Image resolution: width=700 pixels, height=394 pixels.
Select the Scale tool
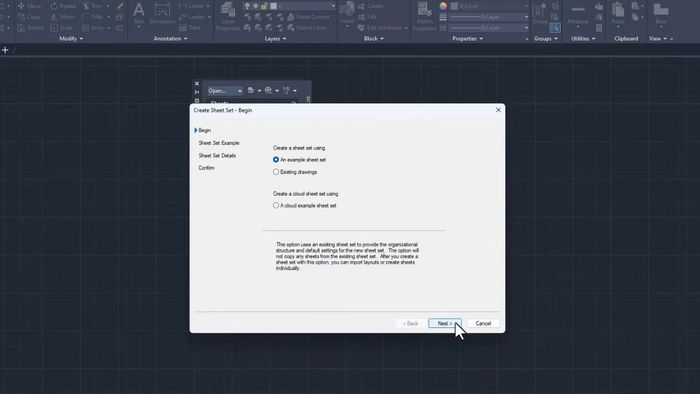(62, 28)
